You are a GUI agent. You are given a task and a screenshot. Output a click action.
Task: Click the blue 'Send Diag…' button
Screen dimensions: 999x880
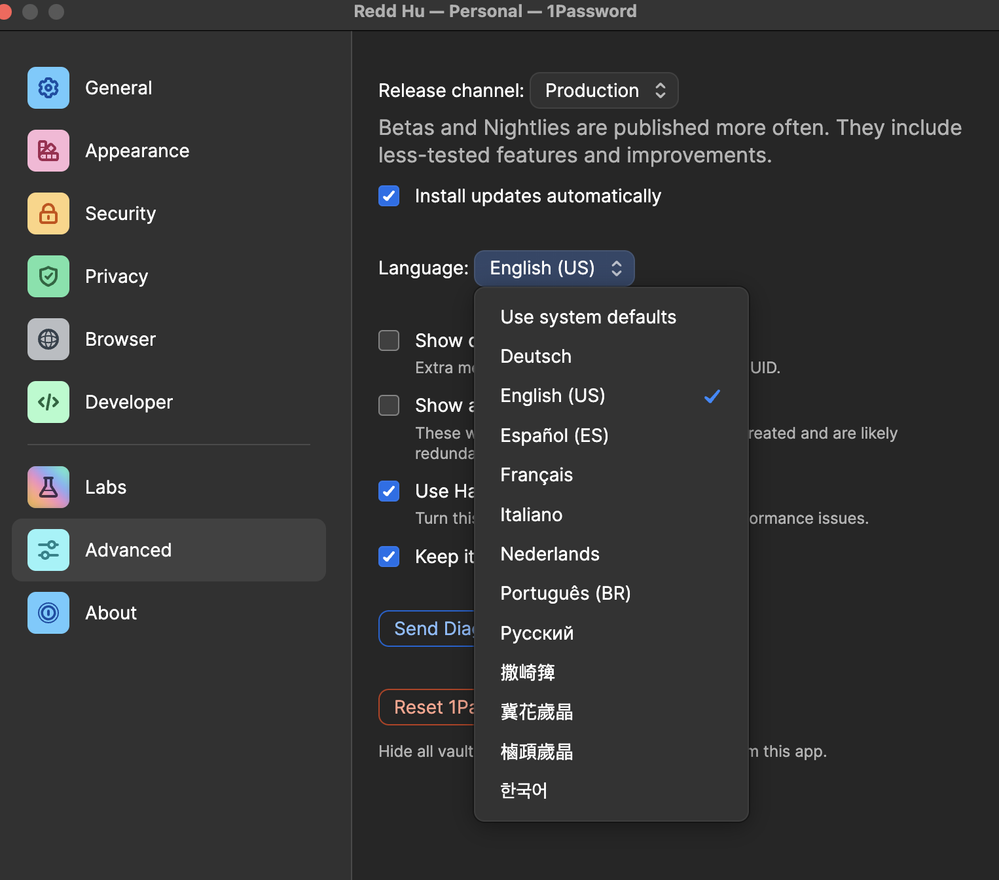click(428, 629)
